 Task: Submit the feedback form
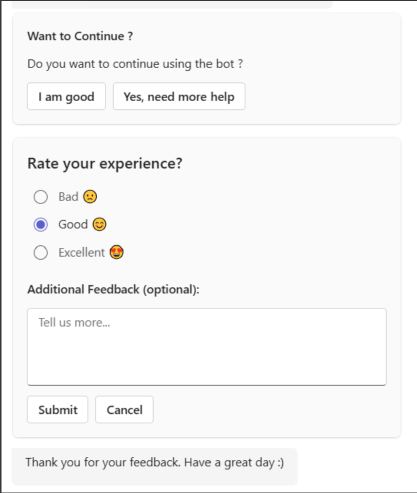58,410
